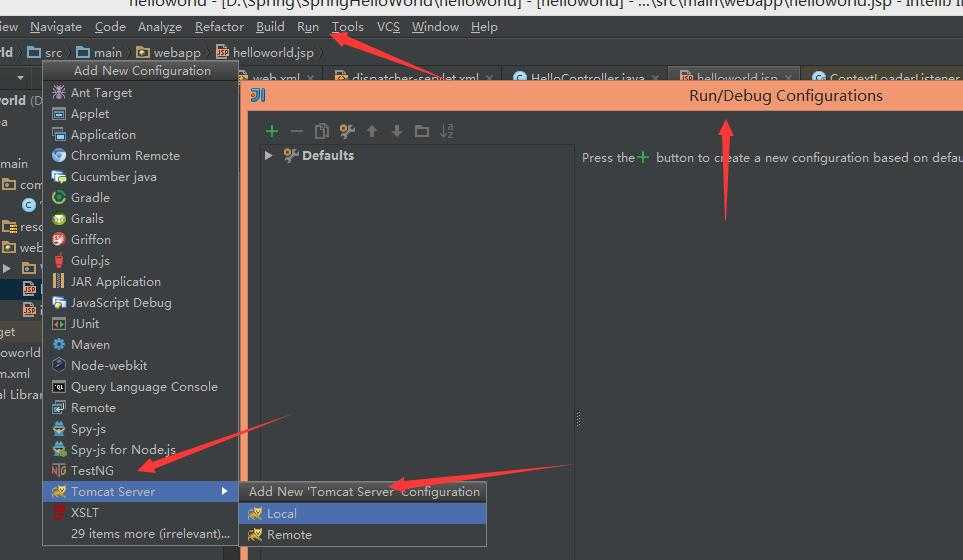Open the Help menu

coord(484,27)
